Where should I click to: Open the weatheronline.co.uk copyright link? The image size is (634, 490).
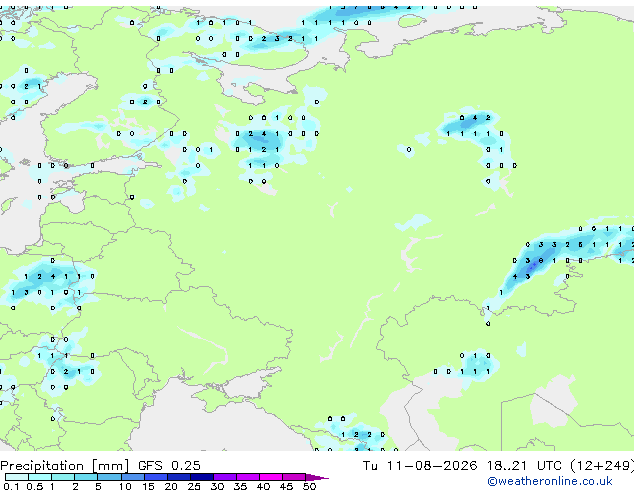tap(550, 481)
